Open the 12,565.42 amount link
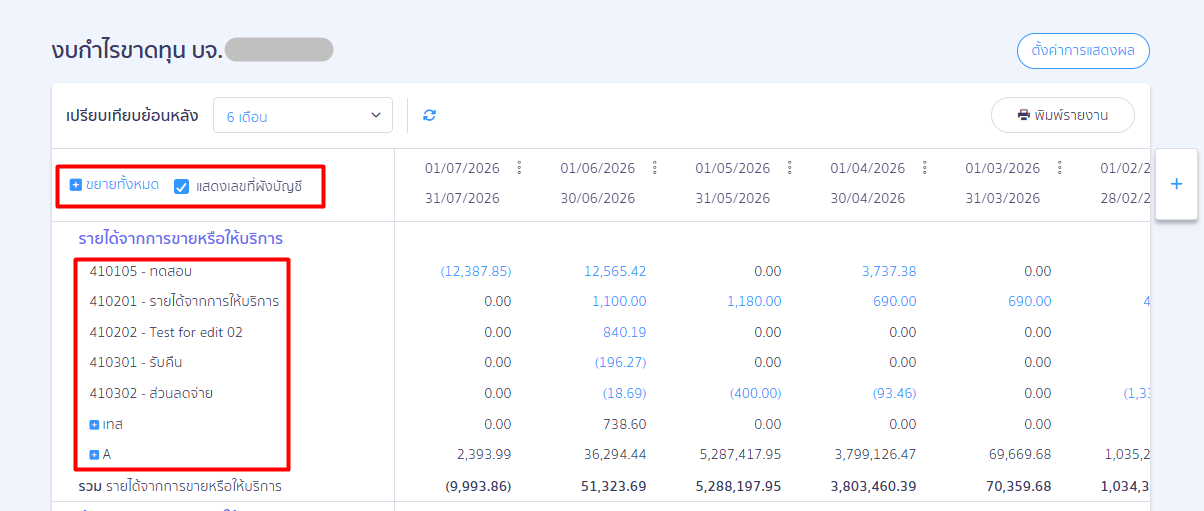Screen dimensions: 1204x511 (615, 271)
